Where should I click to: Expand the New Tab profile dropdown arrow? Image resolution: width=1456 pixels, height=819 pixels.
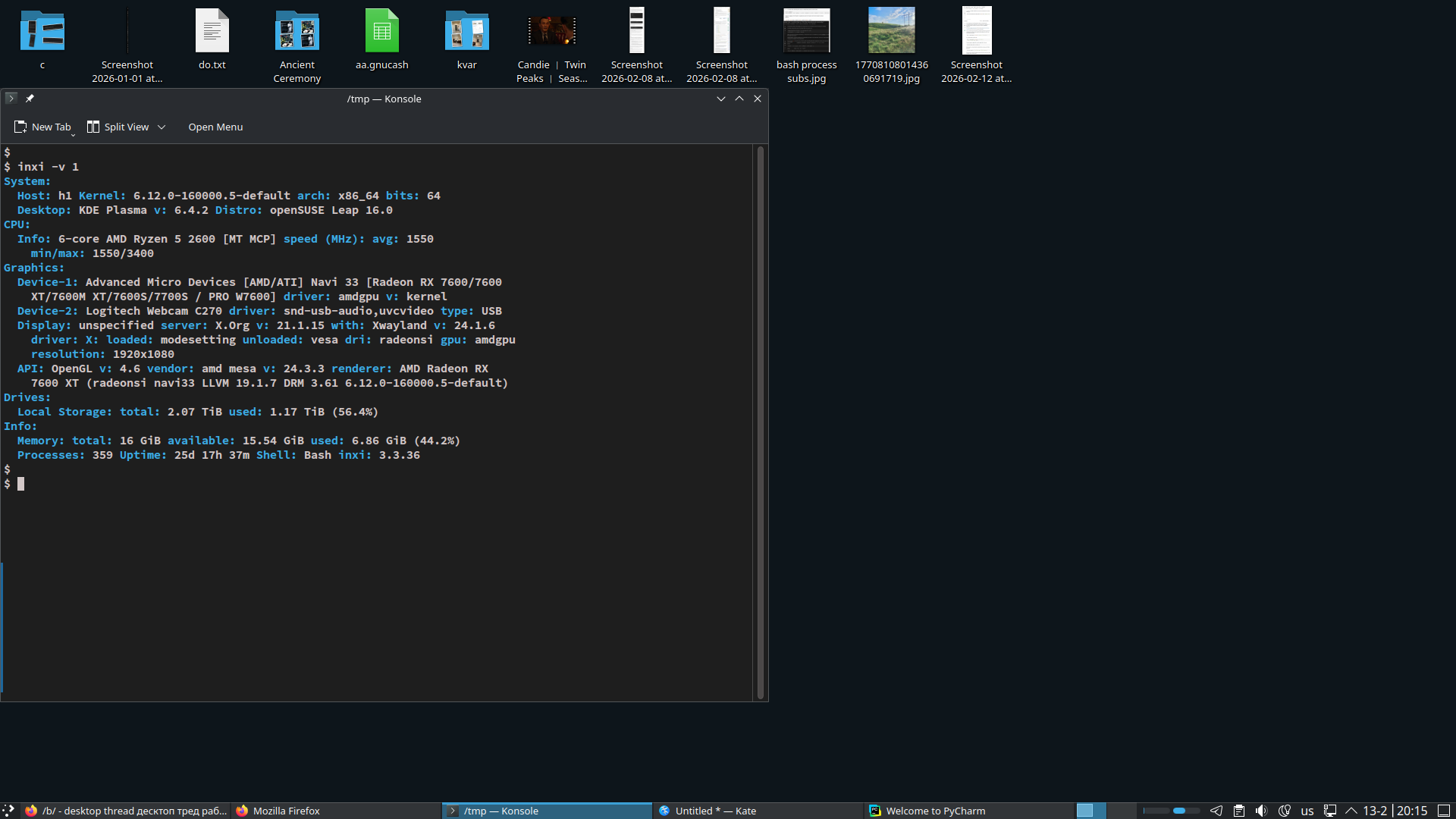[x=74, y=134]
